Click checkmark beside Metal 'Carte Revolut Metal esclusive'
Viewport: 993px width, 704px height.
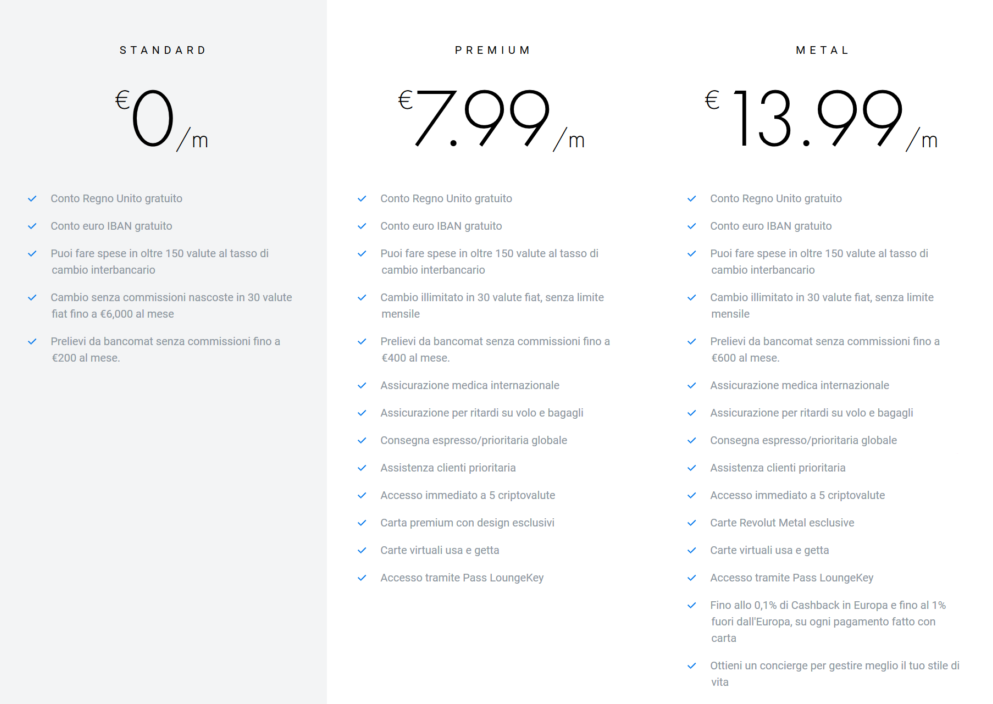(692, 523)
